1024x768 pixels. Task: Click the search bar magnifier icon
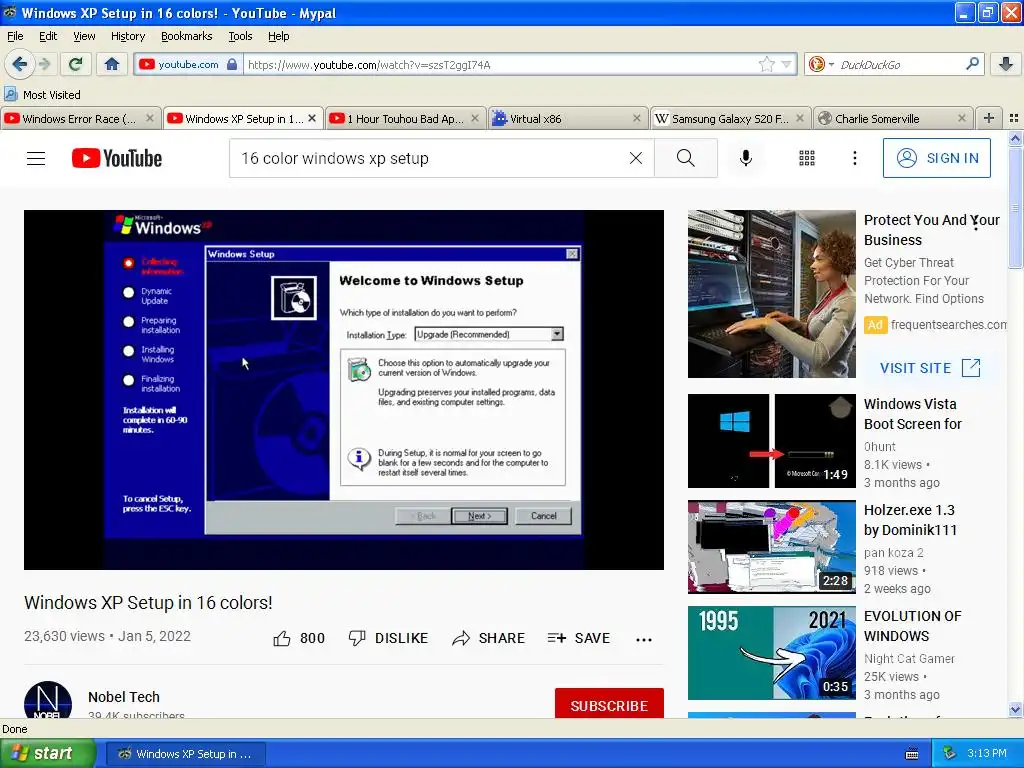(x=972, y=64)
